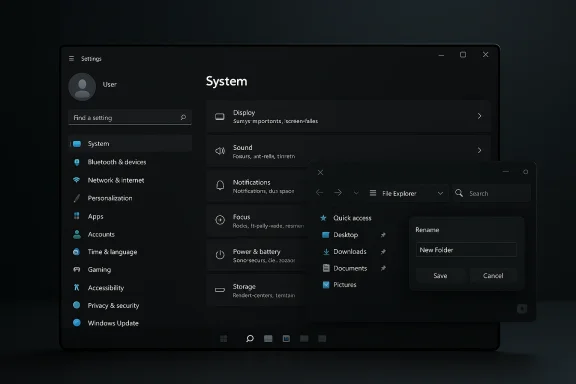Click the File Explorer Search field

point(492,193)
